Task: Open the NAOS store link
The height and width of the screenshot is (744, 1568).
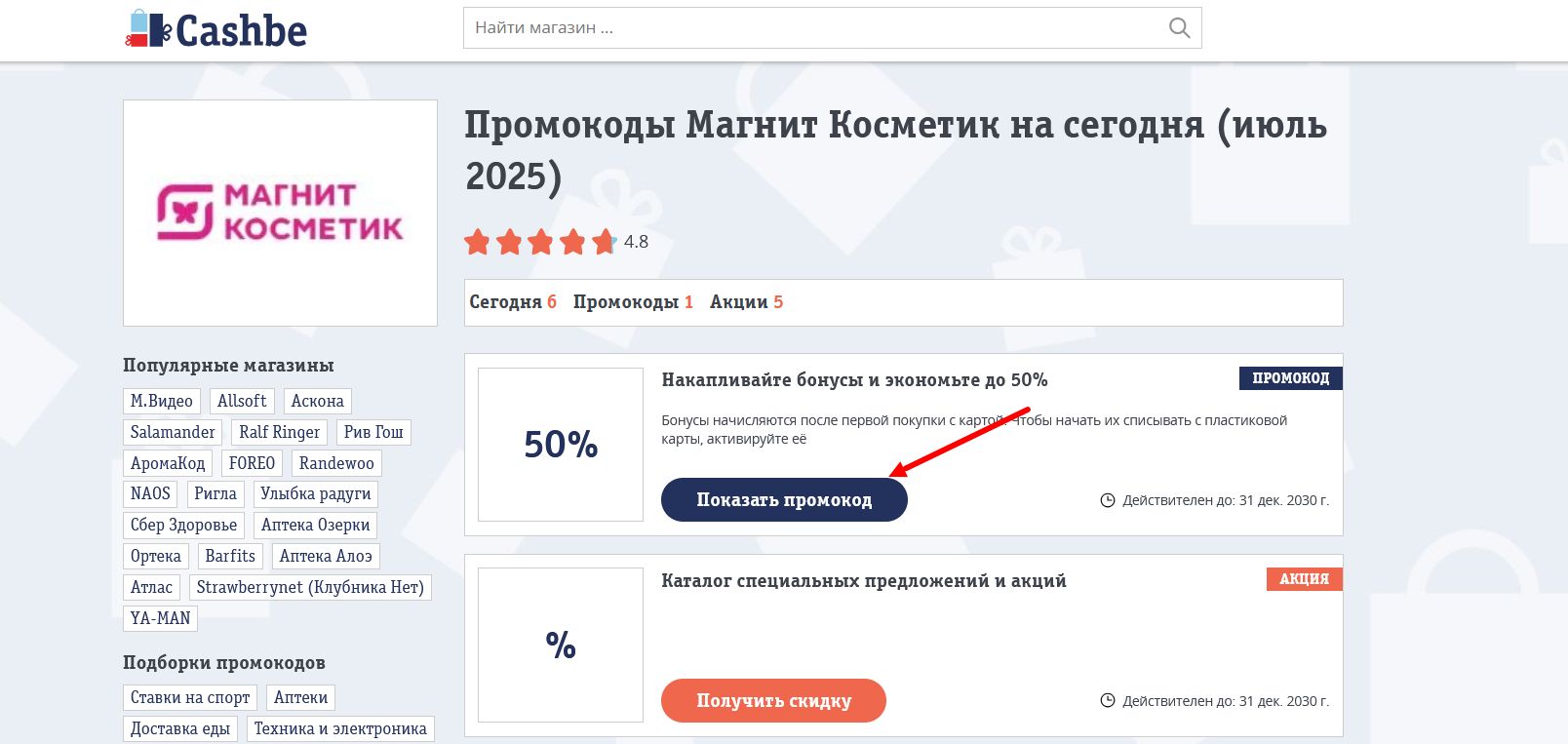Action: coord(150,493)
